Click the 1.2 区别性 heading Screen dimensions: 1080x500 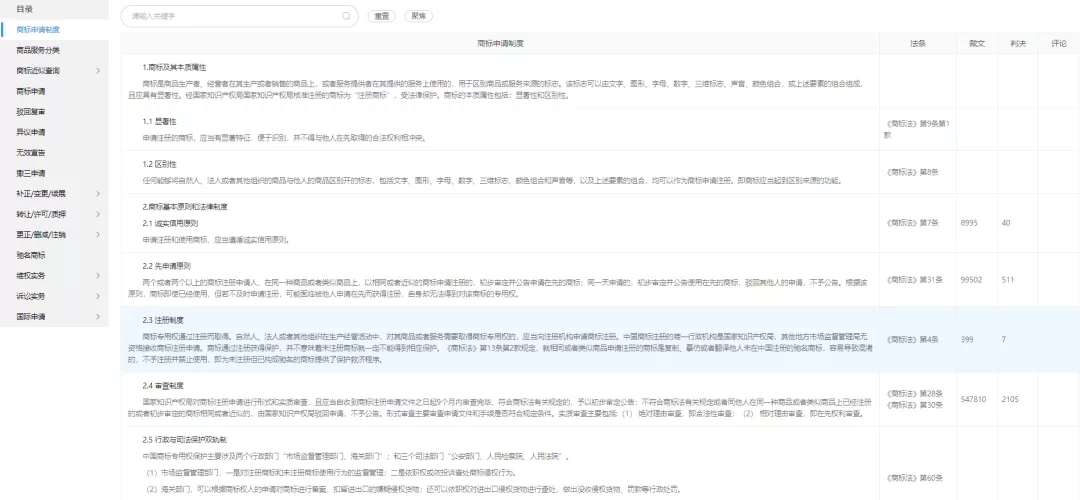pos(159,164)
